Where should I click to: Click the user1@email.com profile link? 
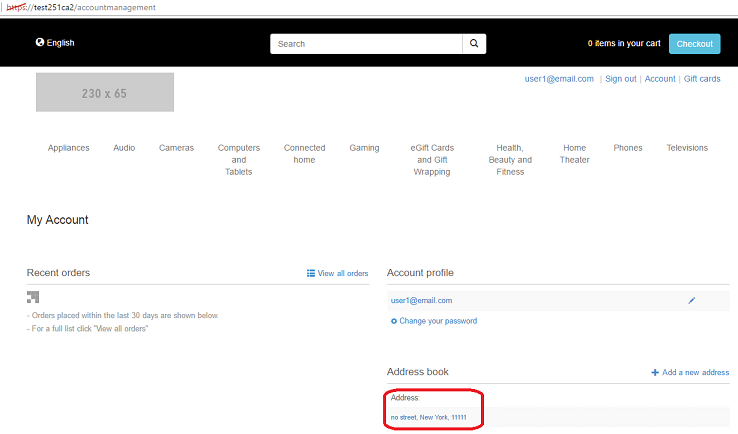[421, 300]
